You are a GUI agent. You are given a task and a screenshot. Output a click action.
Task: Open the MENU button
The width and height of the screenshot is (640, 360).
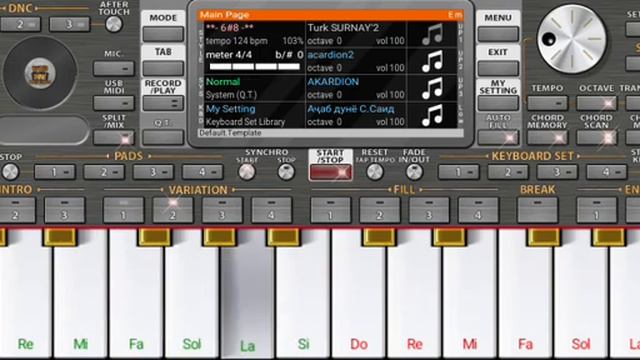(498, 33)
